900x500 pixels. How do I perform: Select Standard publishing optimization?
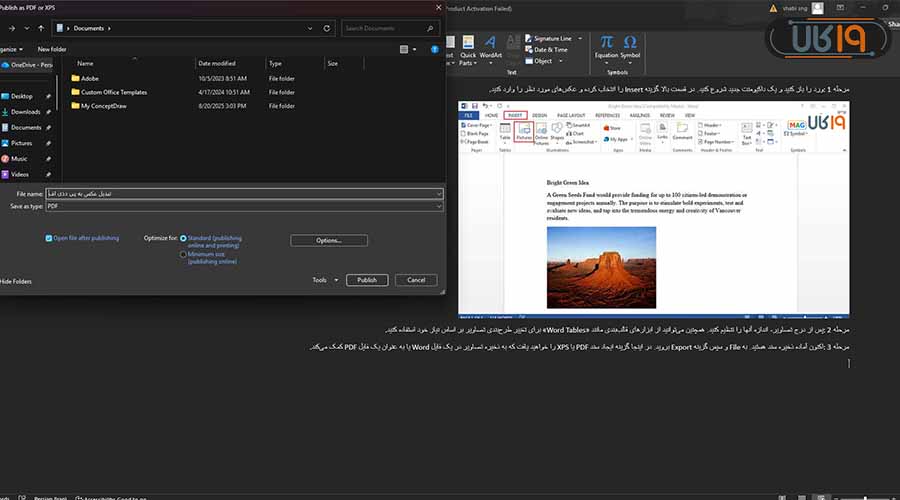[x=183, y=238]
